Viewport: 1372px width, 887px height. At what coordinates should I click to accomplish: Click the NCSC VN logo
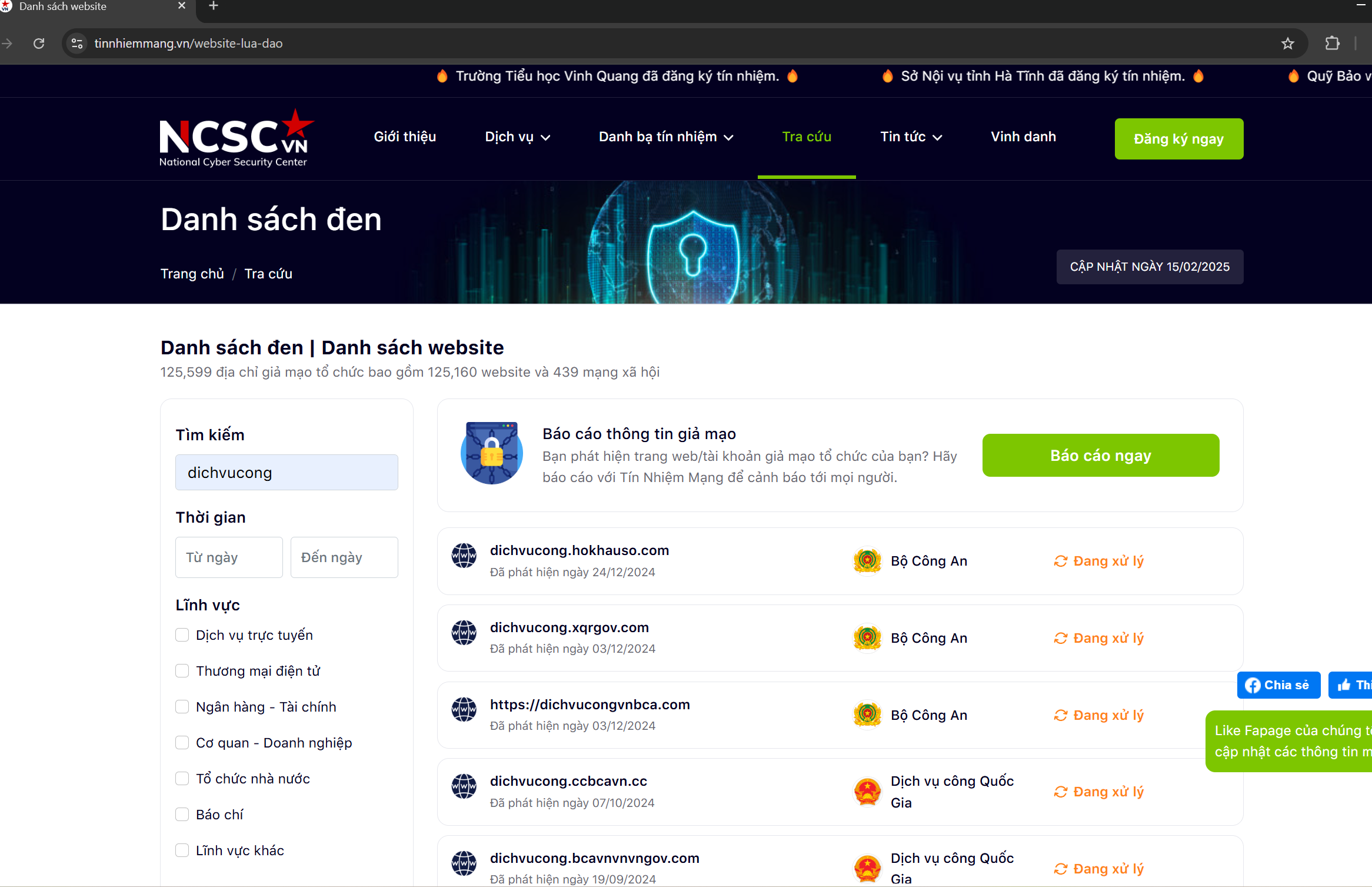[235, 138]
